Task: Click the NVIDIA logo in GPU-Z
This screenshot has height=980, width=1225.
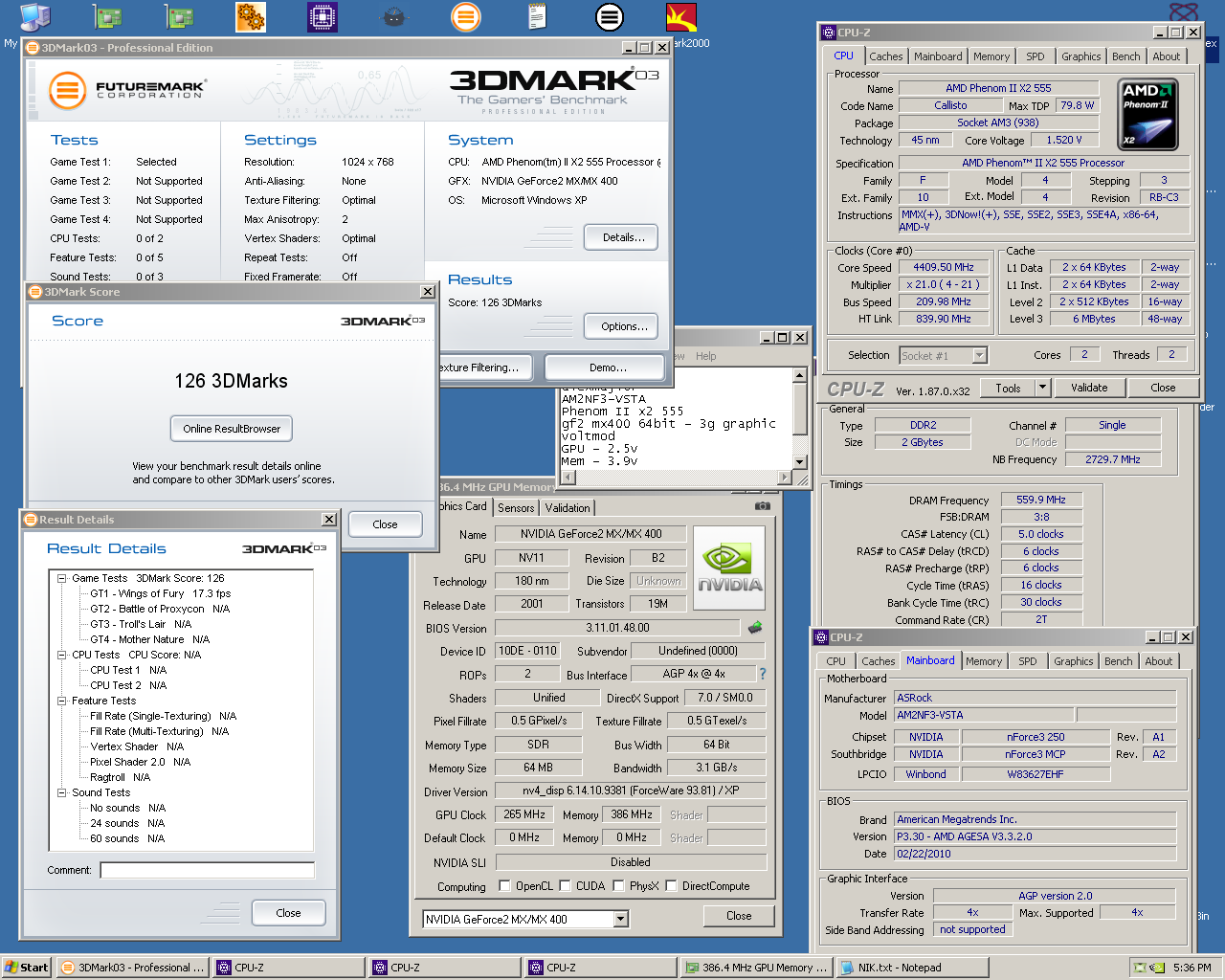Action: (x=729, y=568)
